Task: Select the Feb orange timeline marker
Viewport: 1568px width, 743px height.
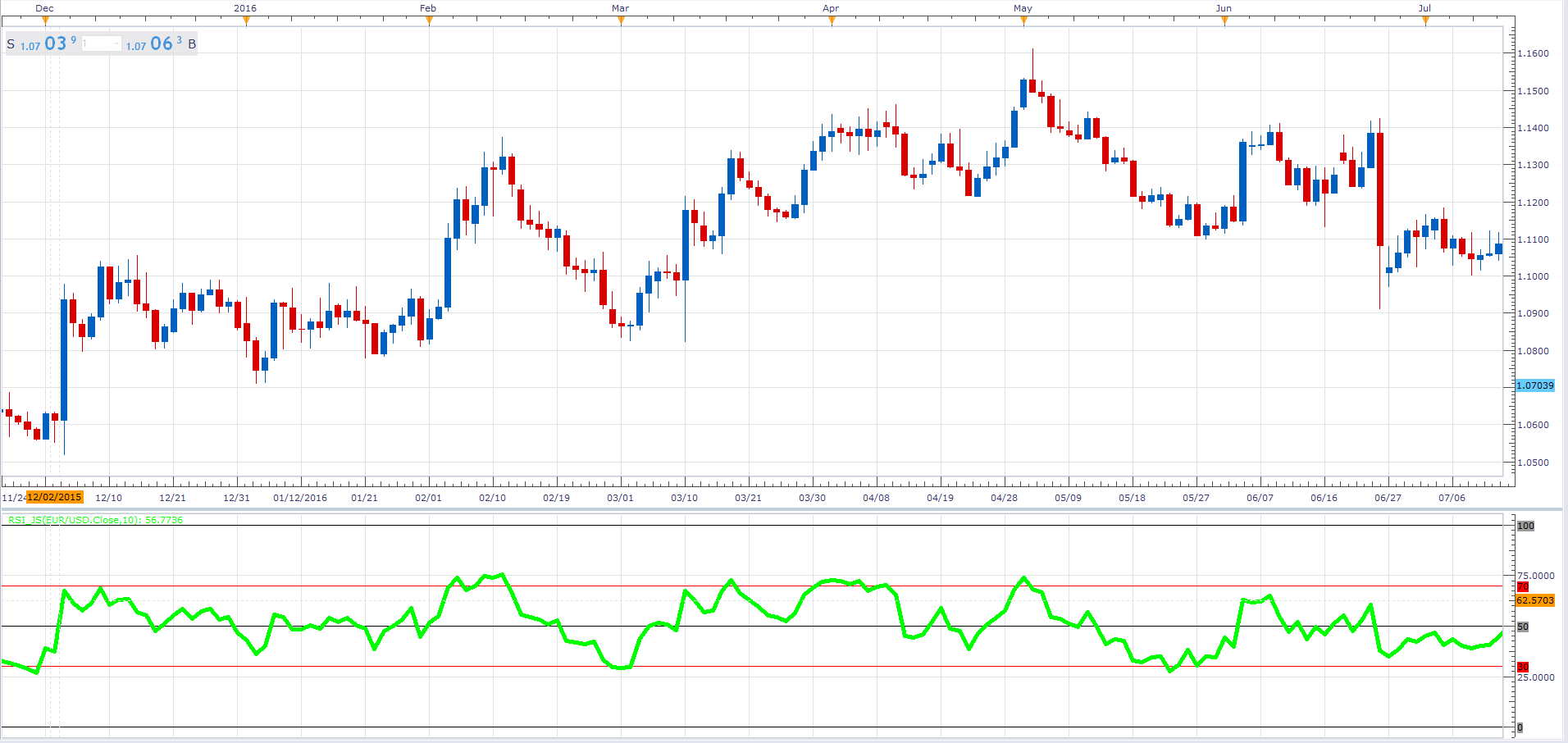Action: [x=429, y=21]
